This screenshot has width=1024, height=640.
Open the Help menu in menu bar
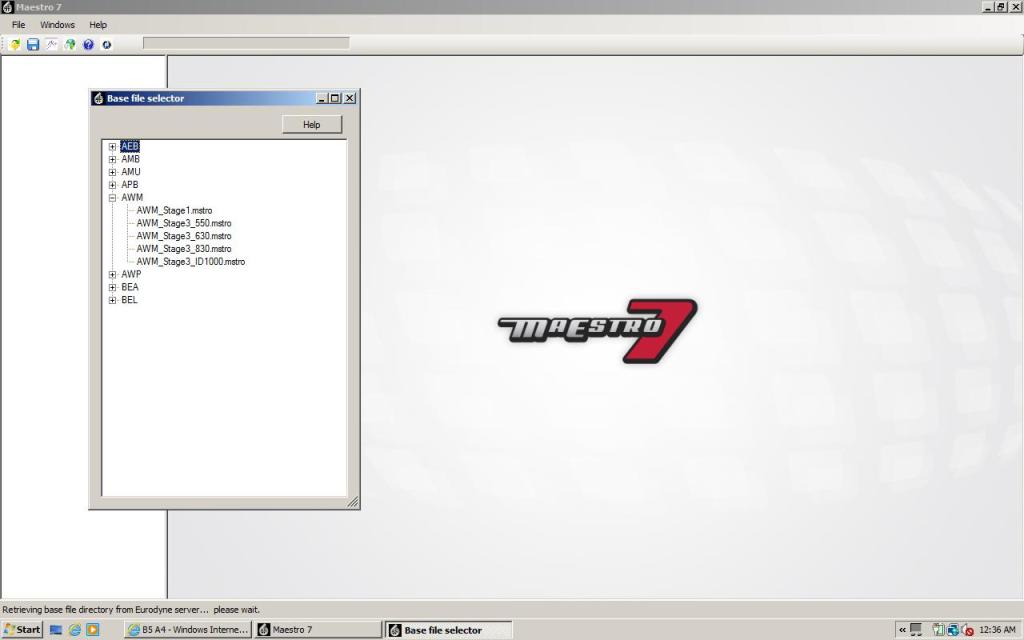pos(98,25)
